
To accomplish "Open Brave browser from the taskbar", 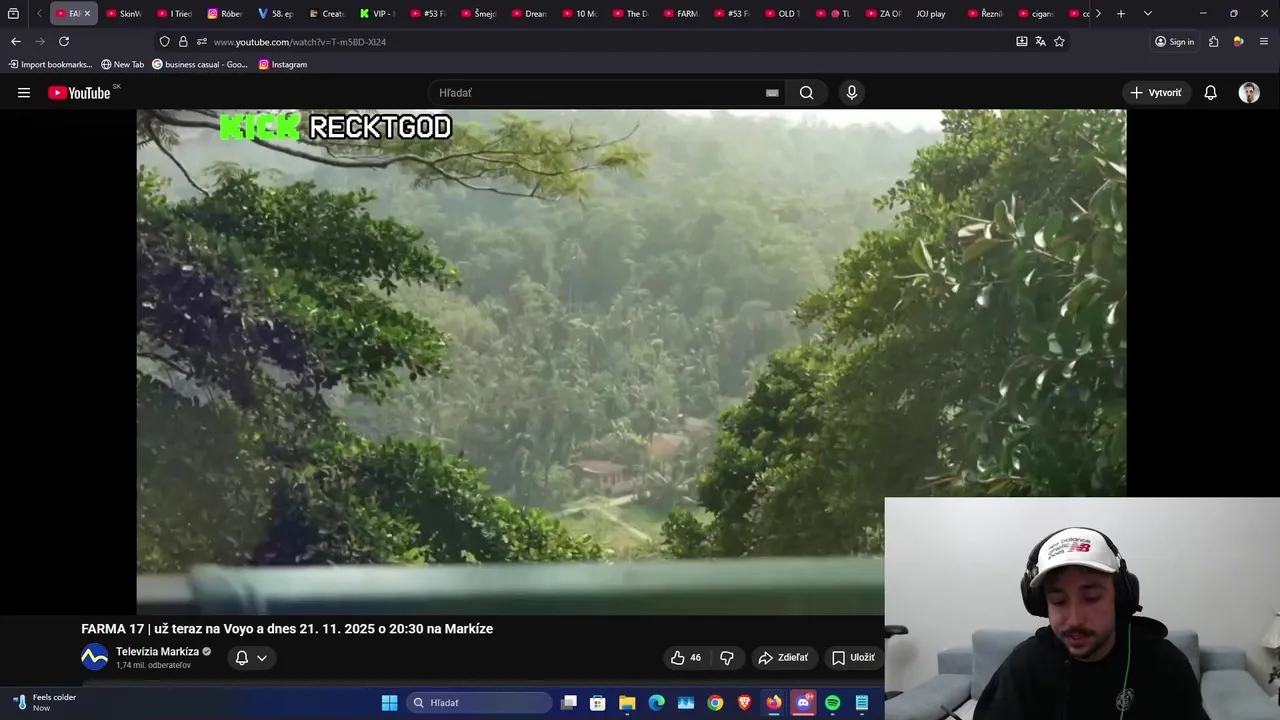I will (x=744, y=703).
